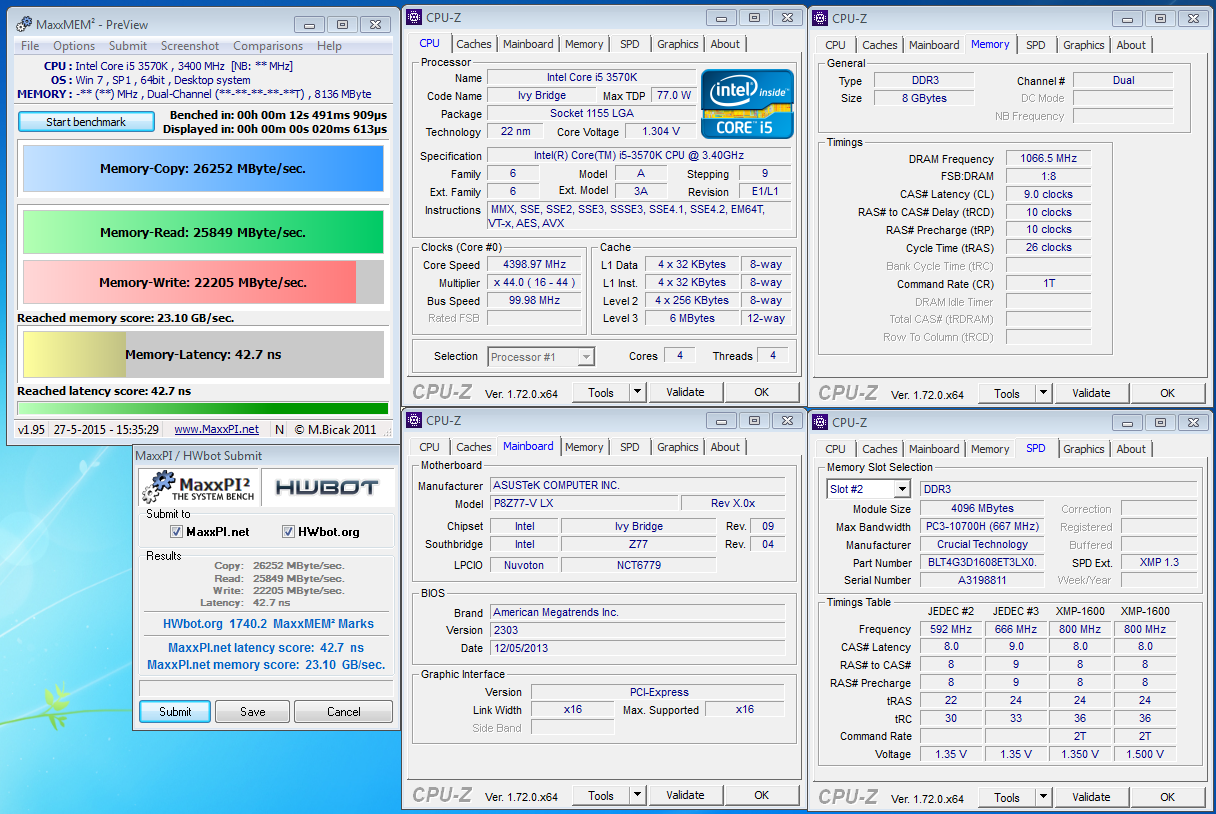Image resolution: width=1216 pixels, height=814 pixels.
Task: Click the Multiplier x 44.0 field
Action: click(x=534, y=283)
